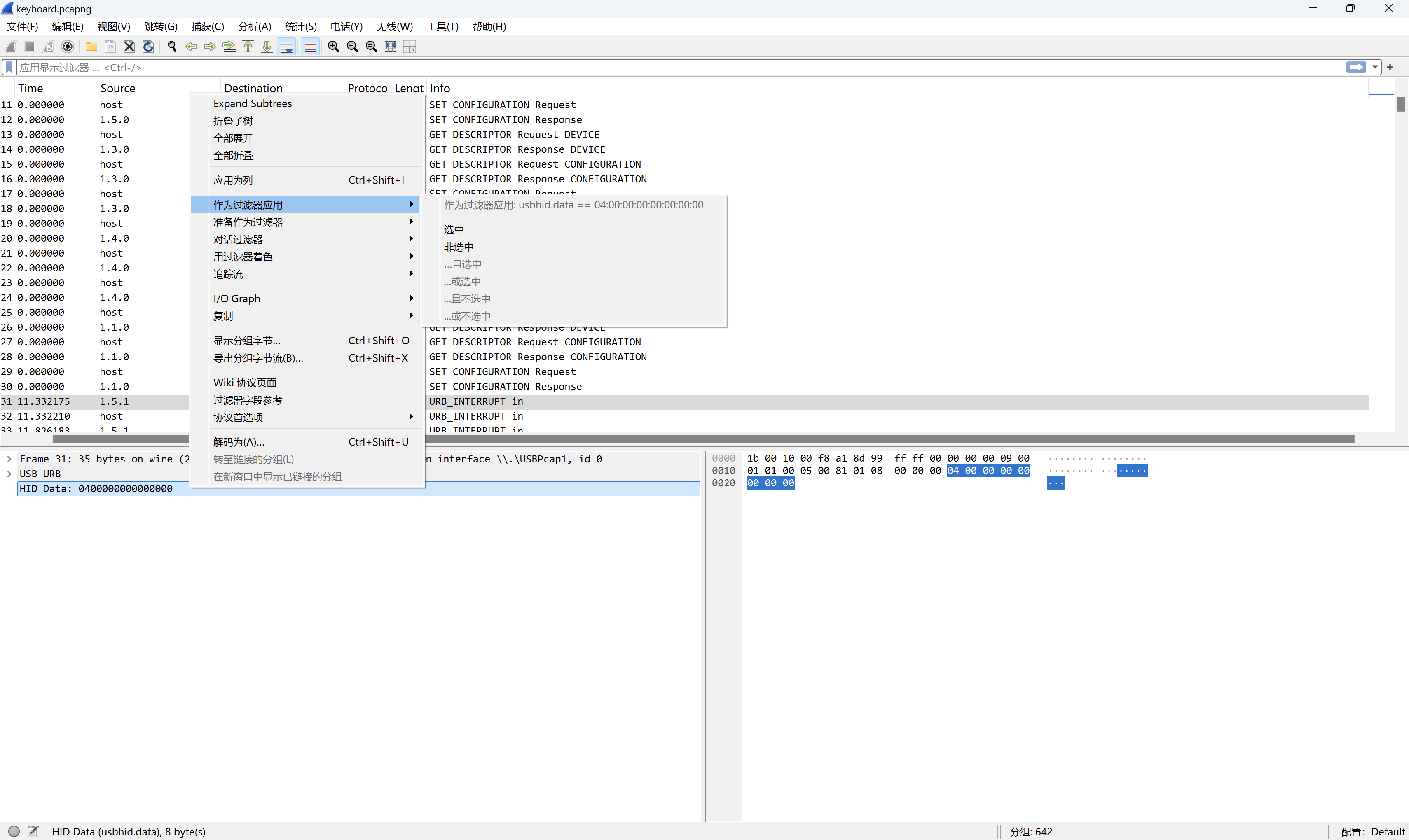Click the add filter plus button
Screen dimensions: 1409x840
pos(1390,68)
